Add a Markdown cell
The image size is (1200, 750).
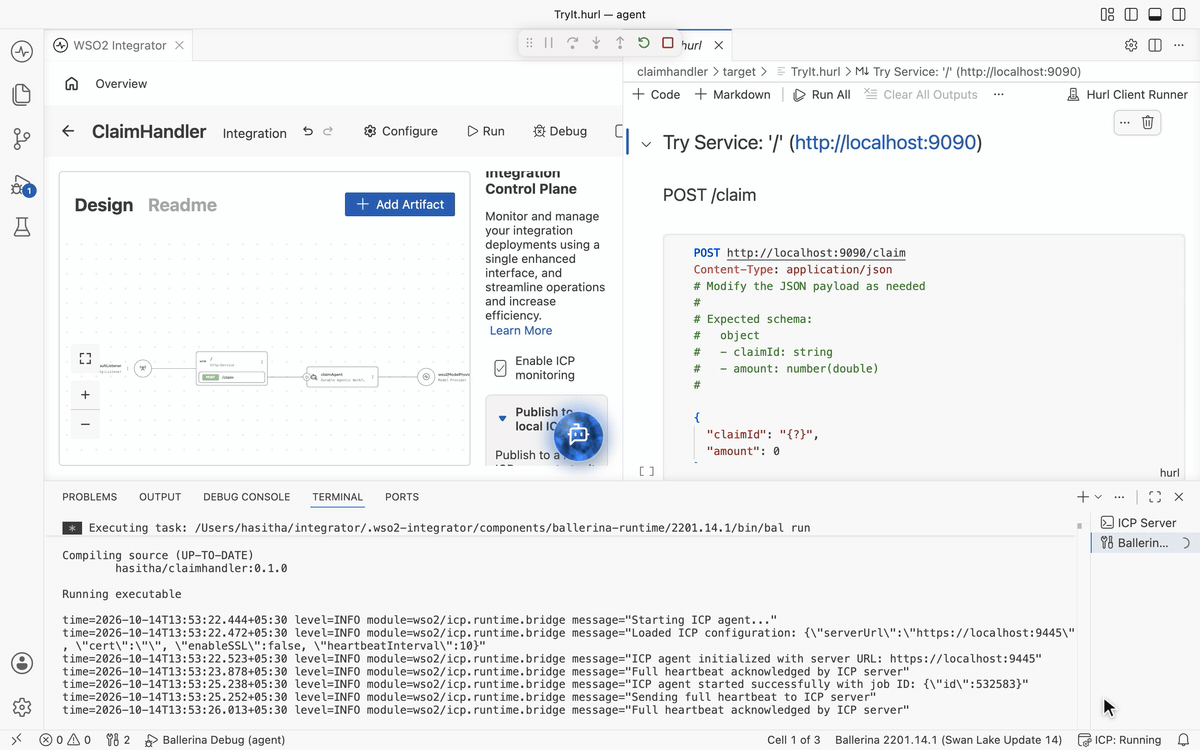[x=733, y=94]
